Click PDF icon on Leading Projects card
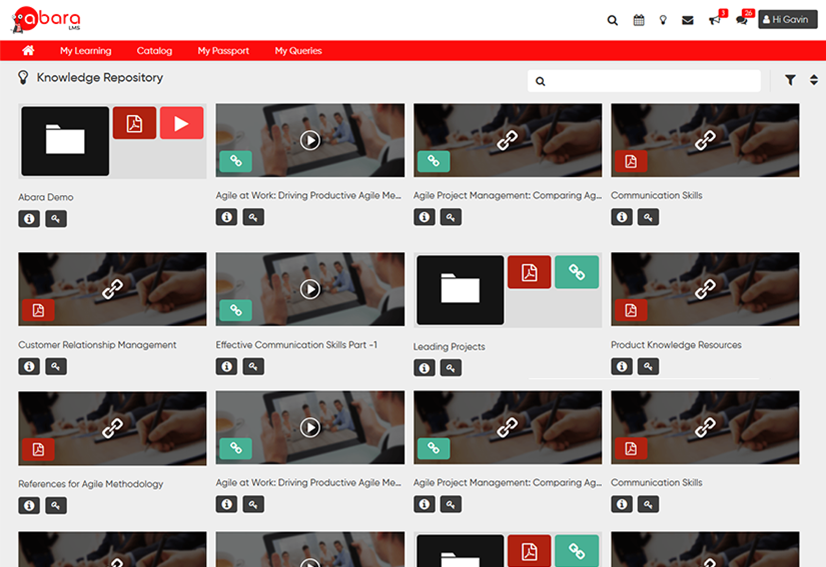 [x=529, y=272]
